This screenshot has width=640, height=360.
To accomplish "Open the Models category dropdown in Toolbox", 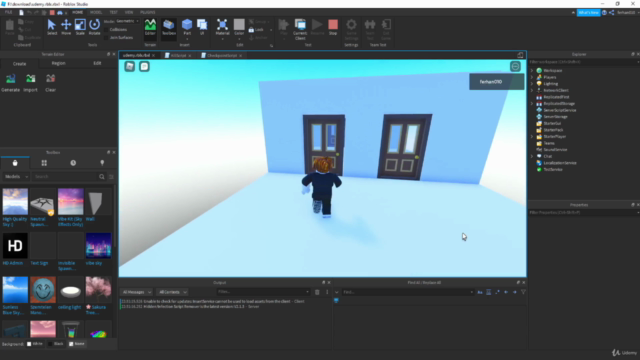I will tap(16, 177).
